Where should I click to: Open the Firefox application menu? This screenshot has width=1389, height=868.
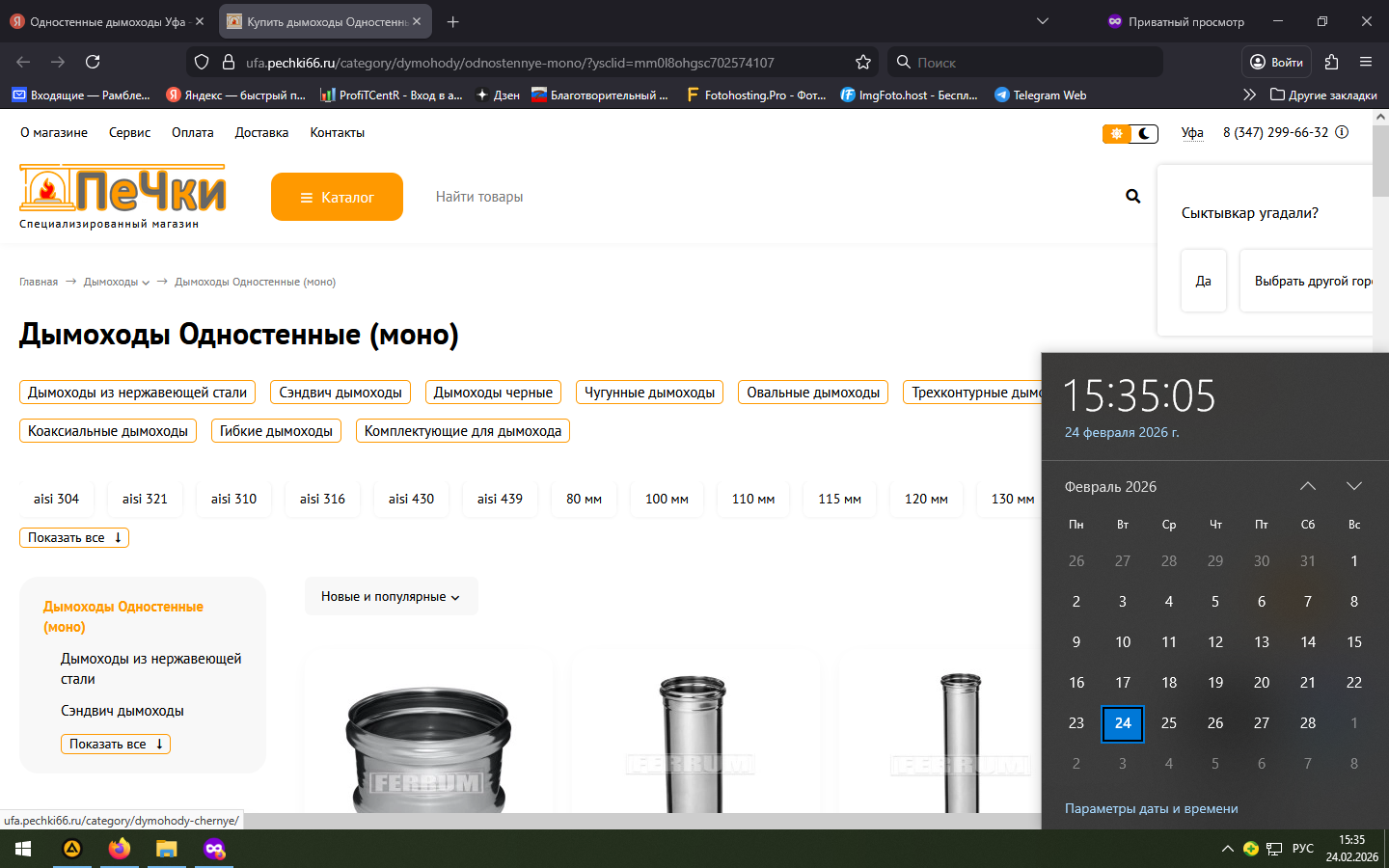tap(1366, 62)
